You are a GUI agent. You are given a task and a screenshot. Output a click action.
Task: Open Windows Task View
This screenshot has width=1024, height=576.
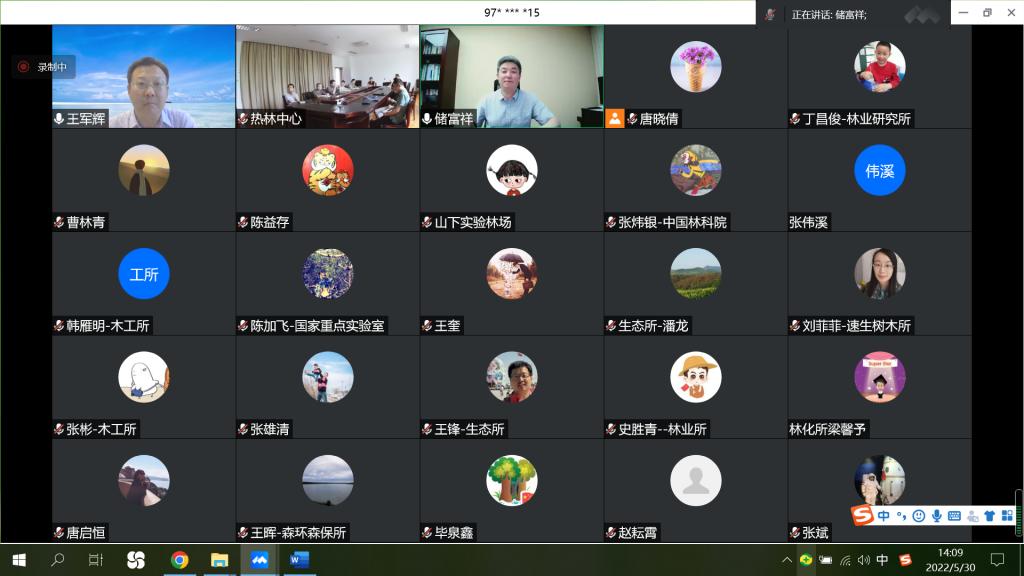pyautogui.click(x=96, y=560)
